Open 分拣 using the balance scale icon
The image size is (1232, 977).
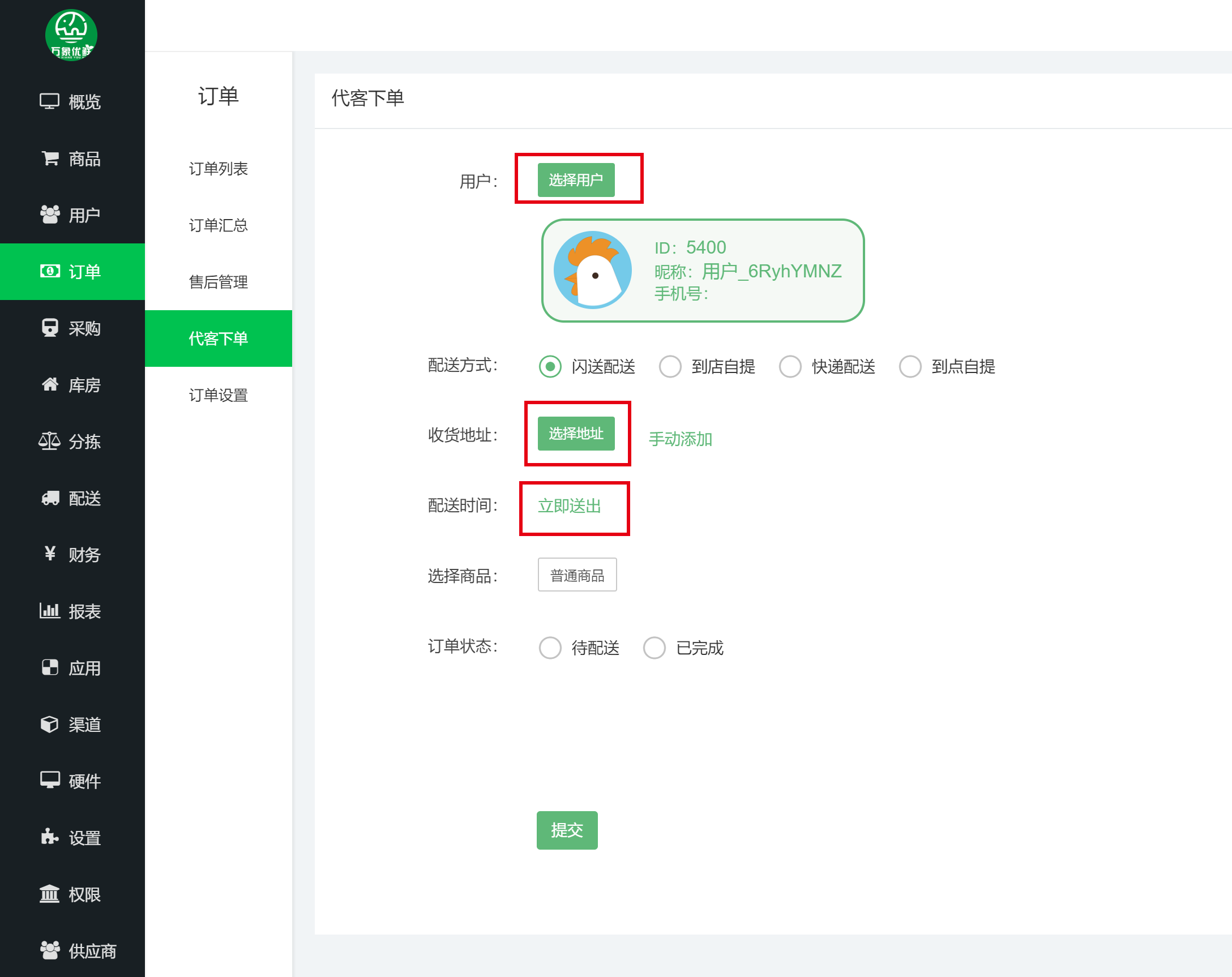pos(49,441)
